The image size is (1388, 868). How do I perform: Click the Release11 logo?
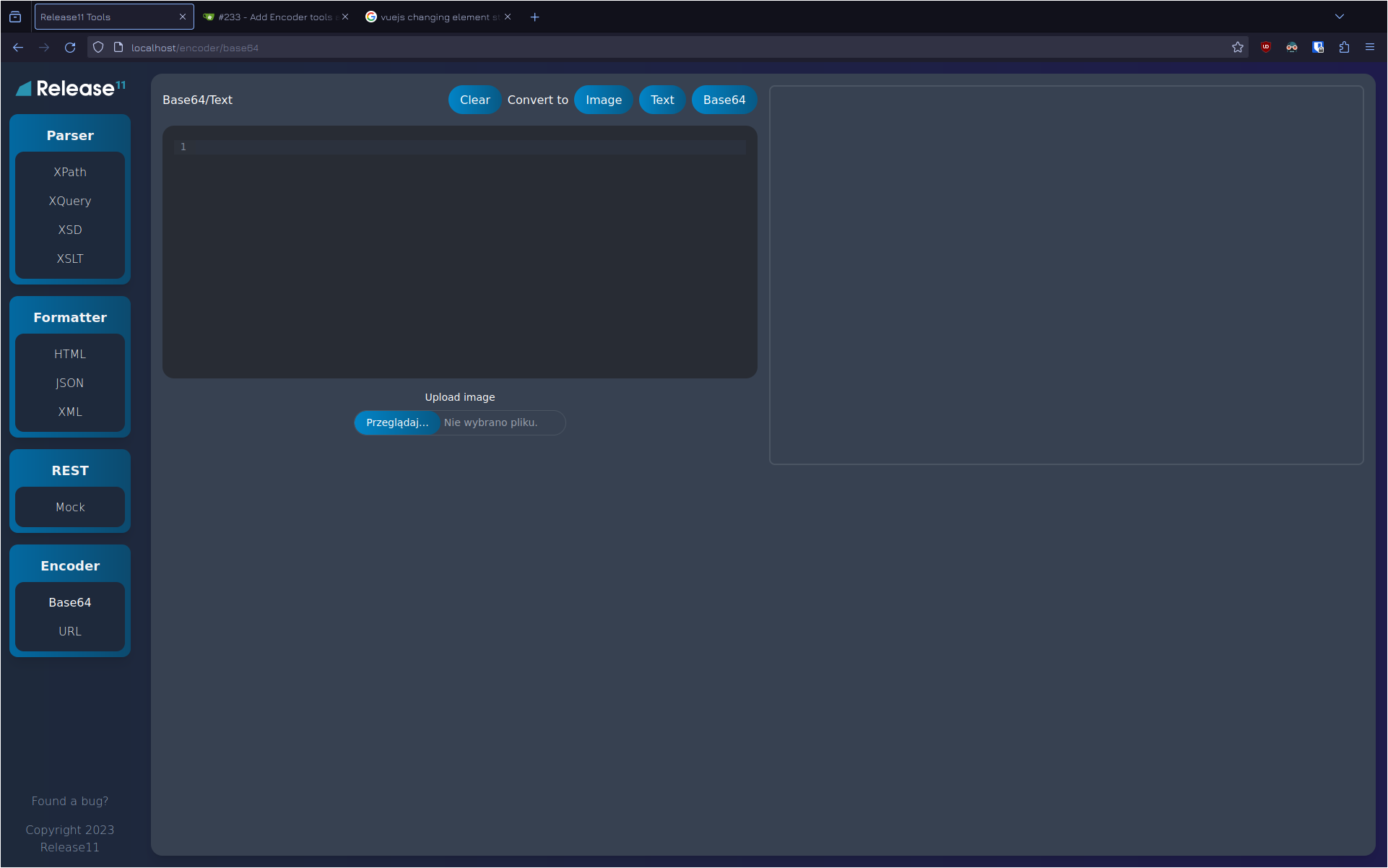[70, 88]
